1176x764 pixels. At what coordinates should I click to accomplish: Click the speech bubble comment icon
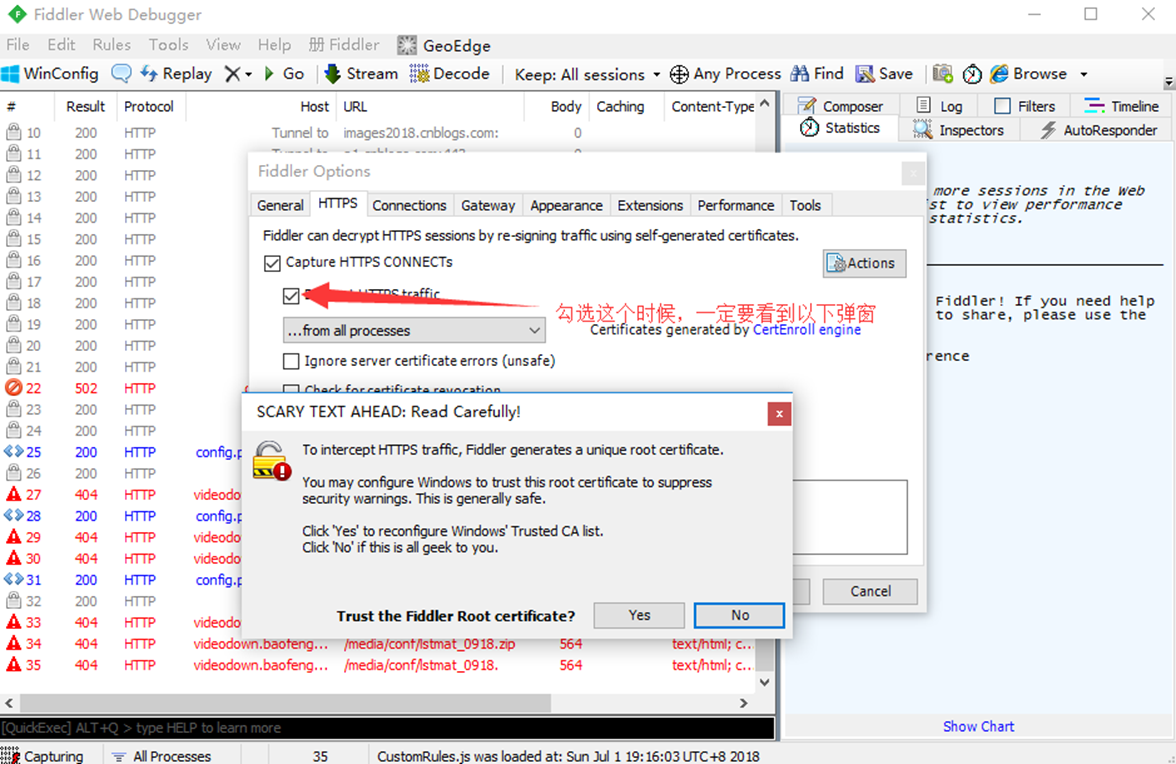(121, 73)
